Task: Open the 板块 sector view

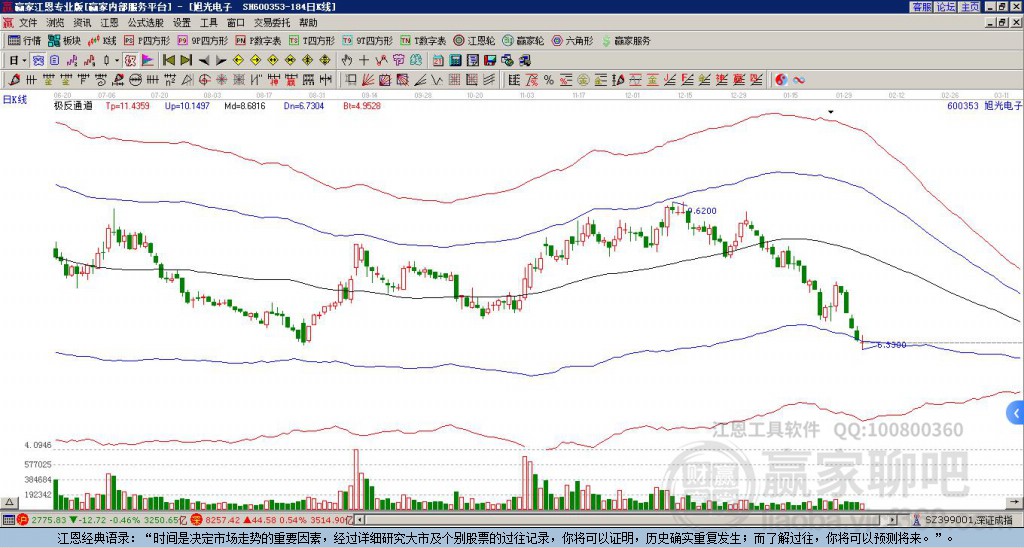Action: pos(64,40)
